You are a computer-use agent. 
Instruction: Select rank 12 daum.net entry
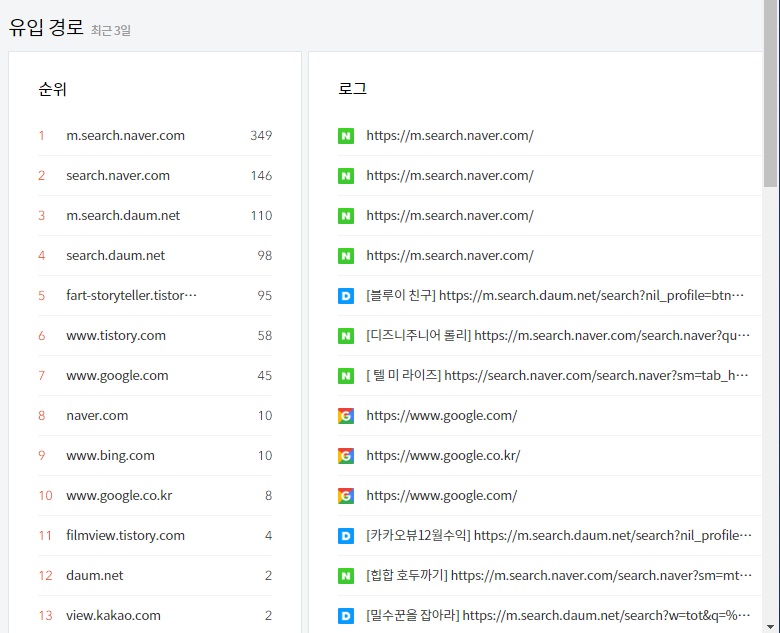click(155, 576)
